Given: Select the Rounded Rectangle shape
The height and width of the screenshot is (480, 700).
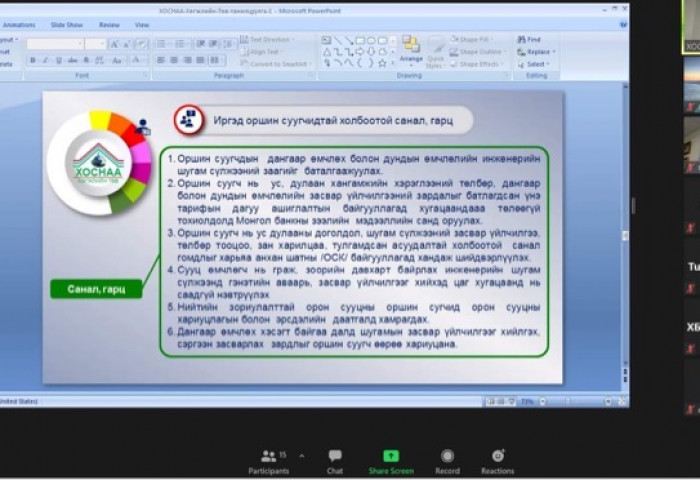Looking at the screenshot, I should [x=383, y=41].
